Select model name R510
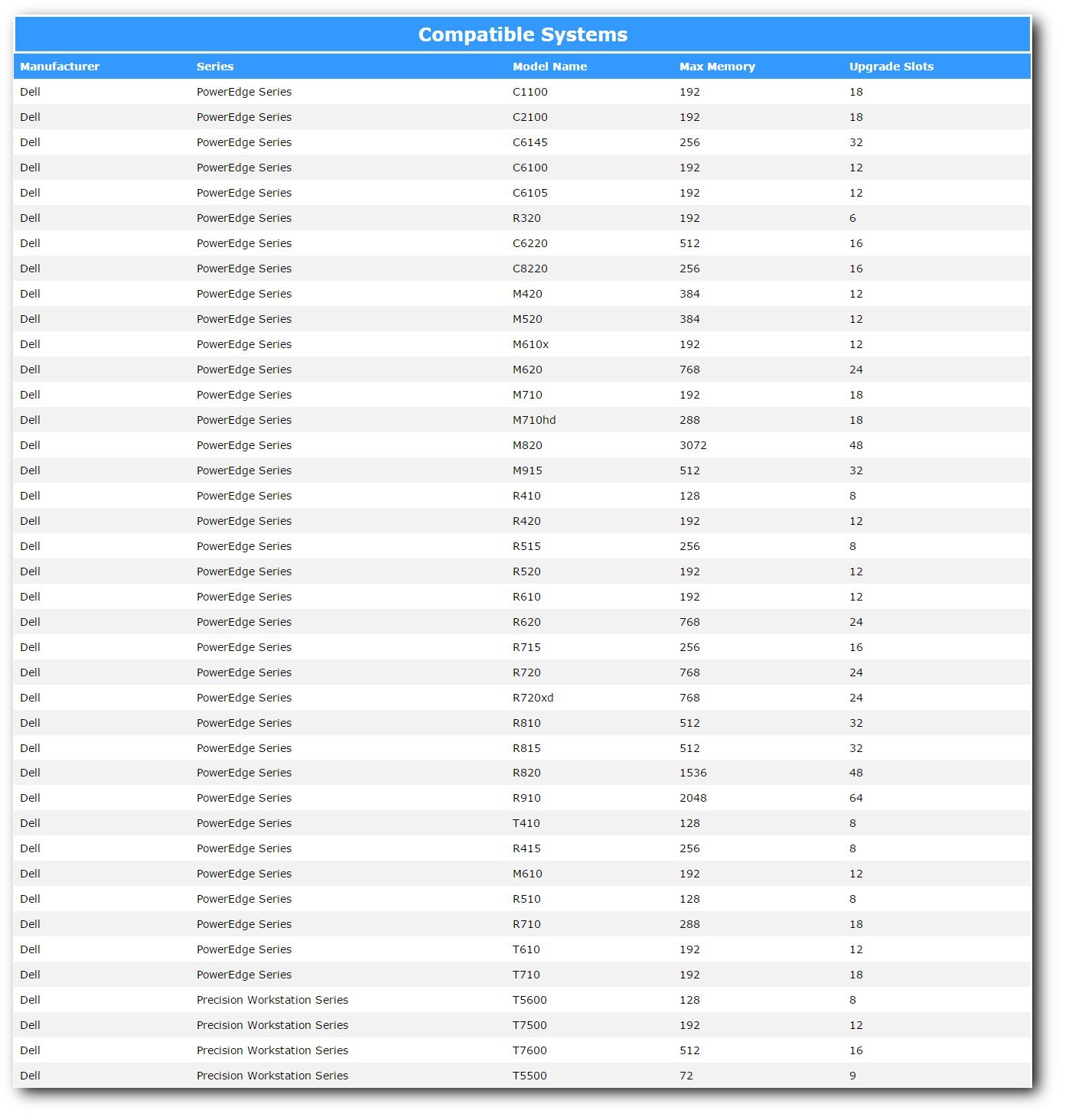Image resolution: width=1072 pixels, height=1120 pixels. [x=526, y=899]
